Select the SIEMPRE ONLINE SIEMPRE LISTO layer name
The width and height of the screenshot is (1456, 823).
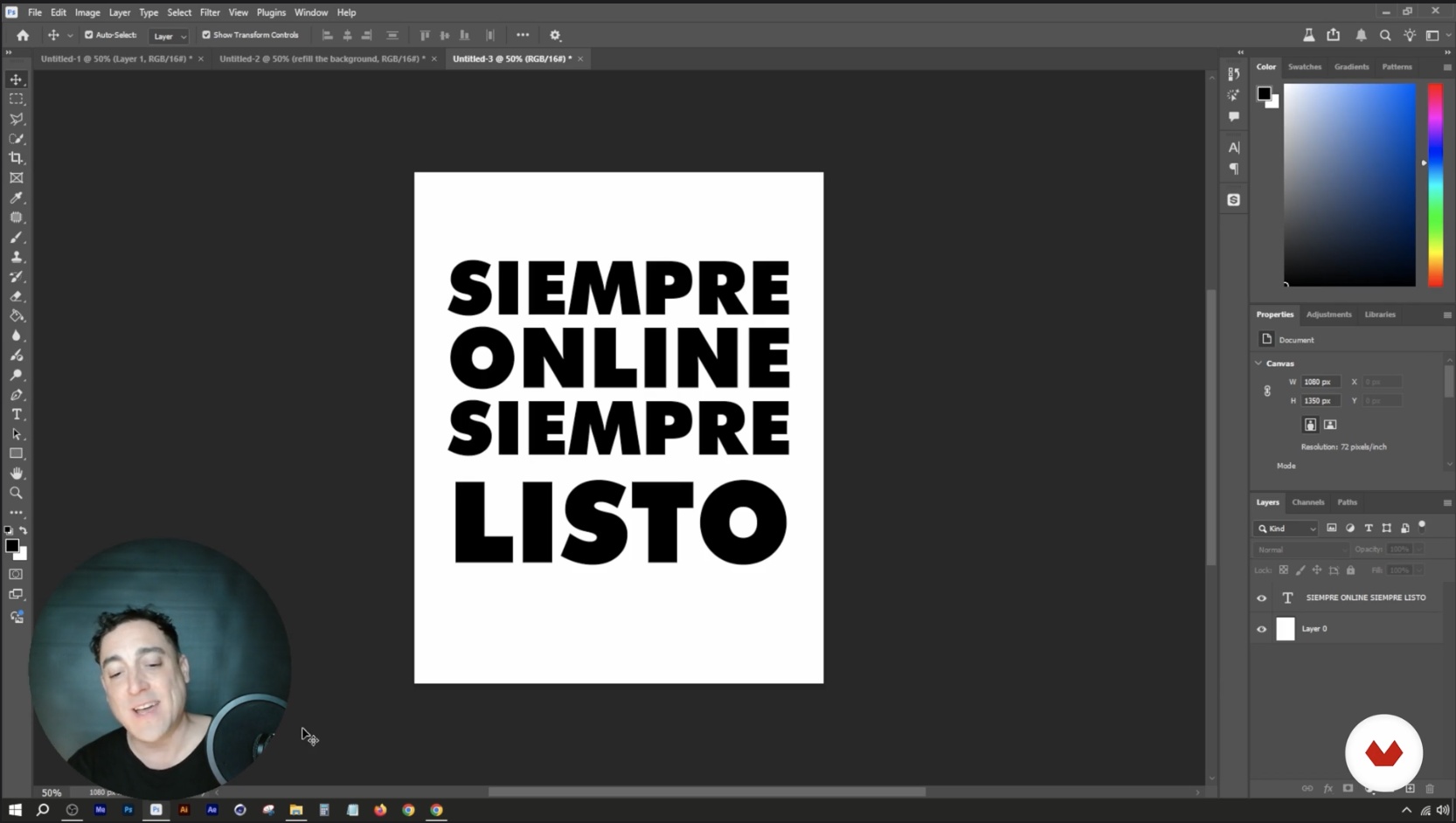[1366, 598]
